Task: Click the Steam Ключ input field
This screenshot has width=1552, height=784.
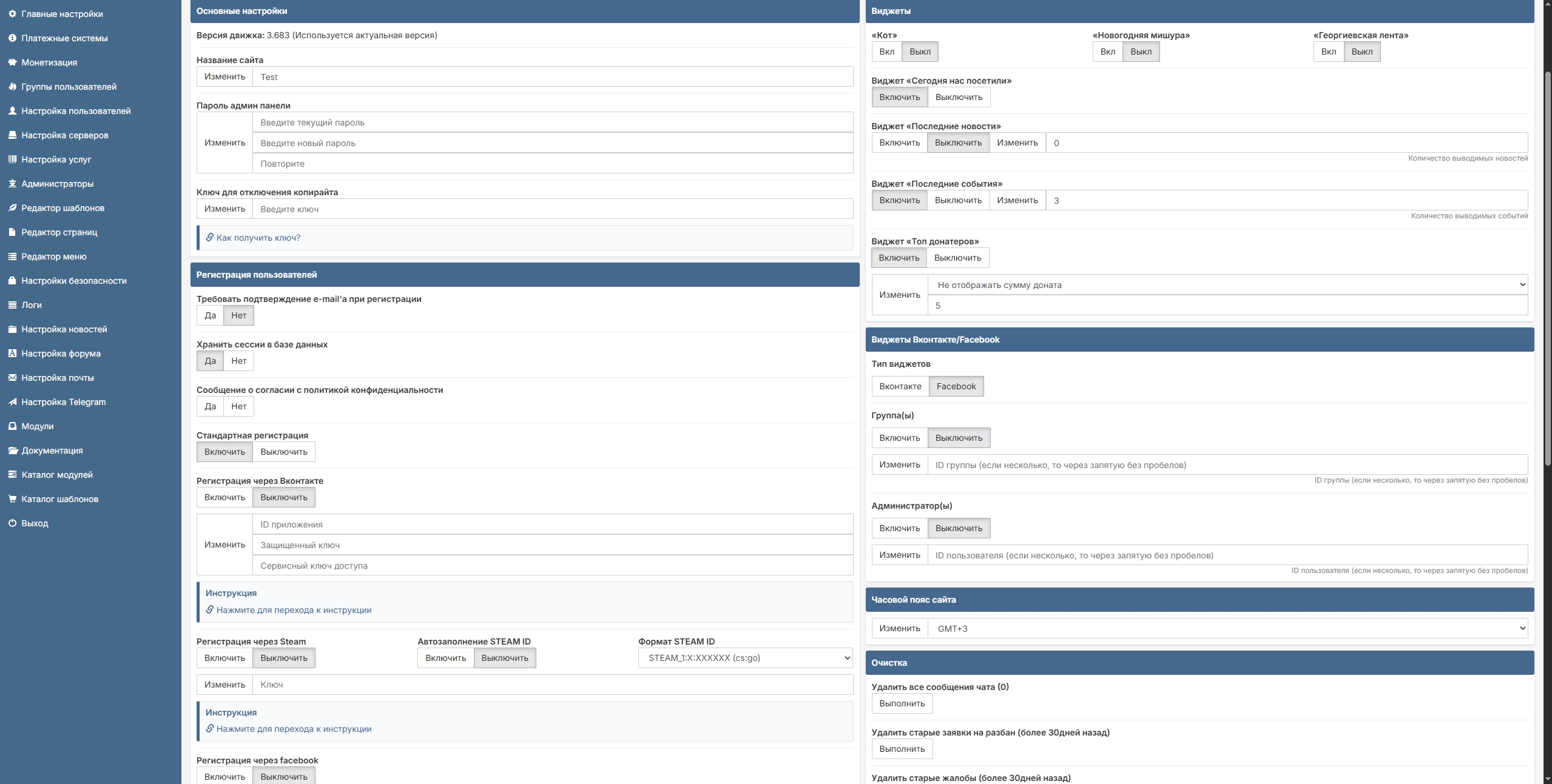Action: click(x=553, y=685)
